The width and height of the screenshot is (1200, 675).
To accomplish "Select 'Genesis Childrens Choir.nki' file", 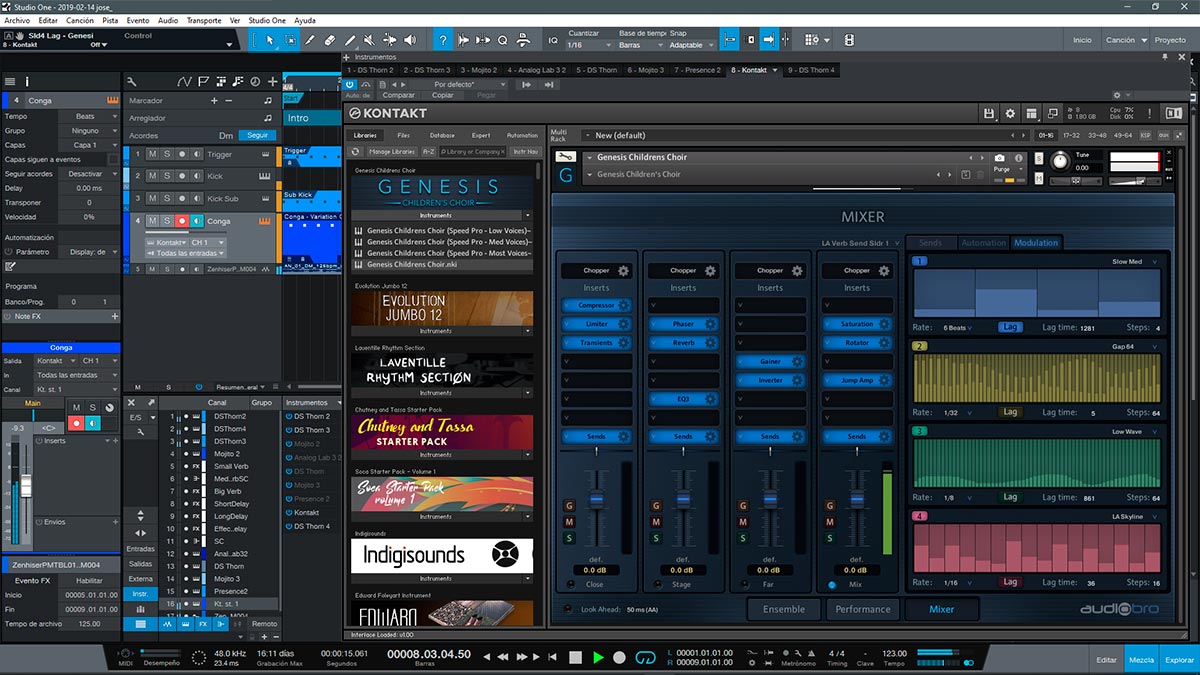I will (442, 265).
